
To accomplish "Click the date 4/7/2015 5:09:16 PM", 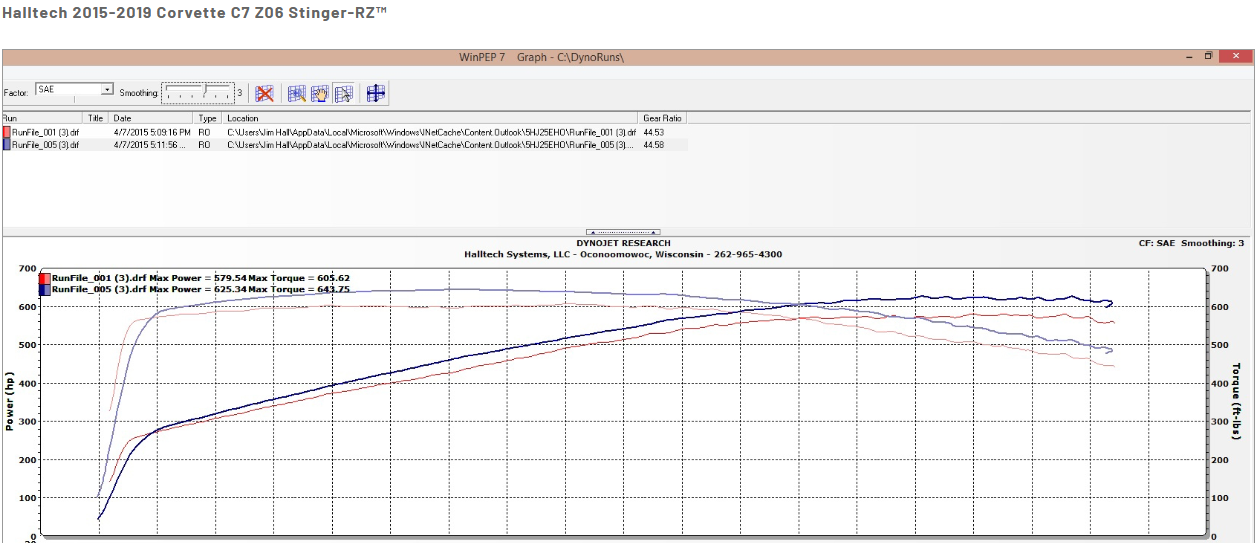I will pos(152,132).
